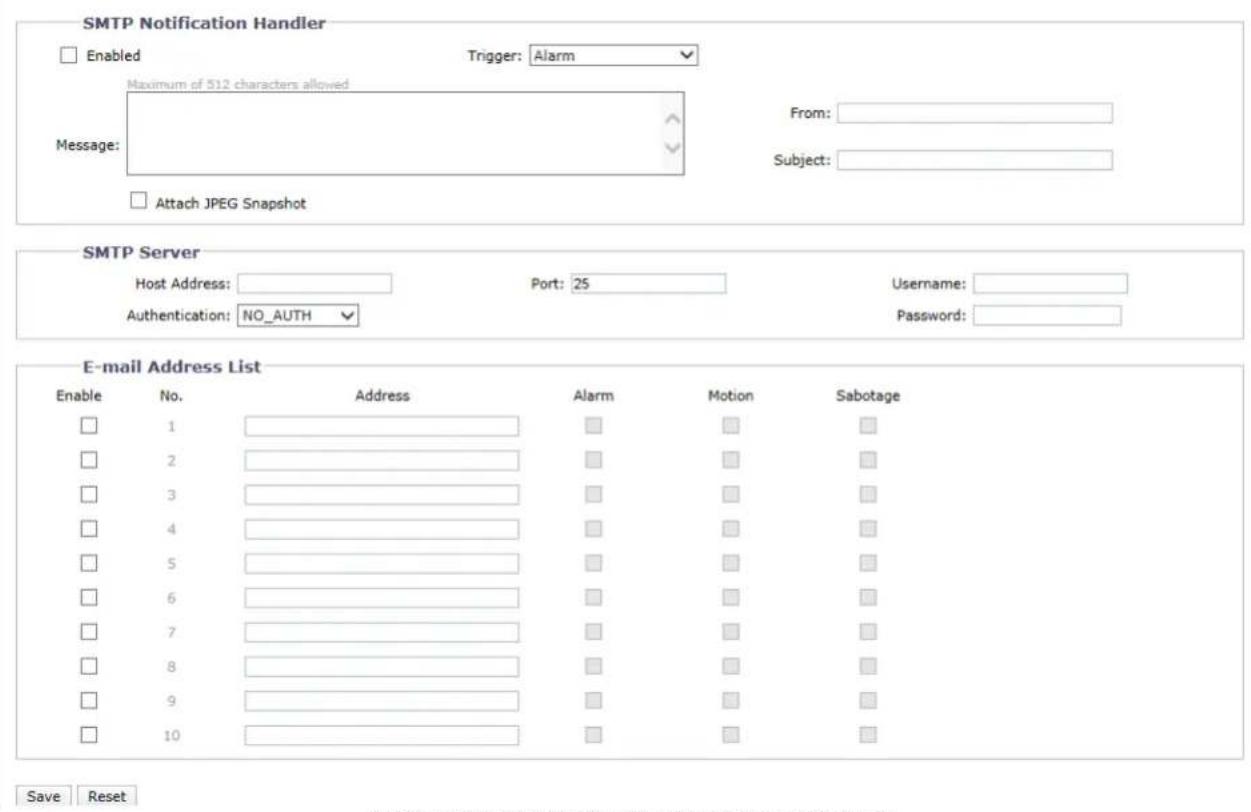The image size is (1251, 812).
Task: Toggle Sabotage checkbox for address 1
Action: click(x=868, y=426)
